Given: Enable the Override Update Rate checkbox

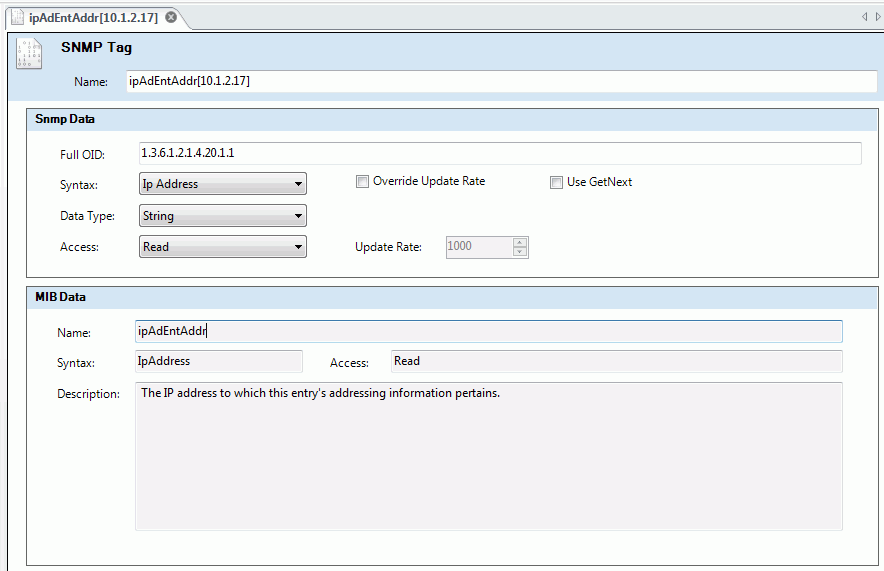Looking at the screenshot, I should pyautogui.click(x=362, y=182).
